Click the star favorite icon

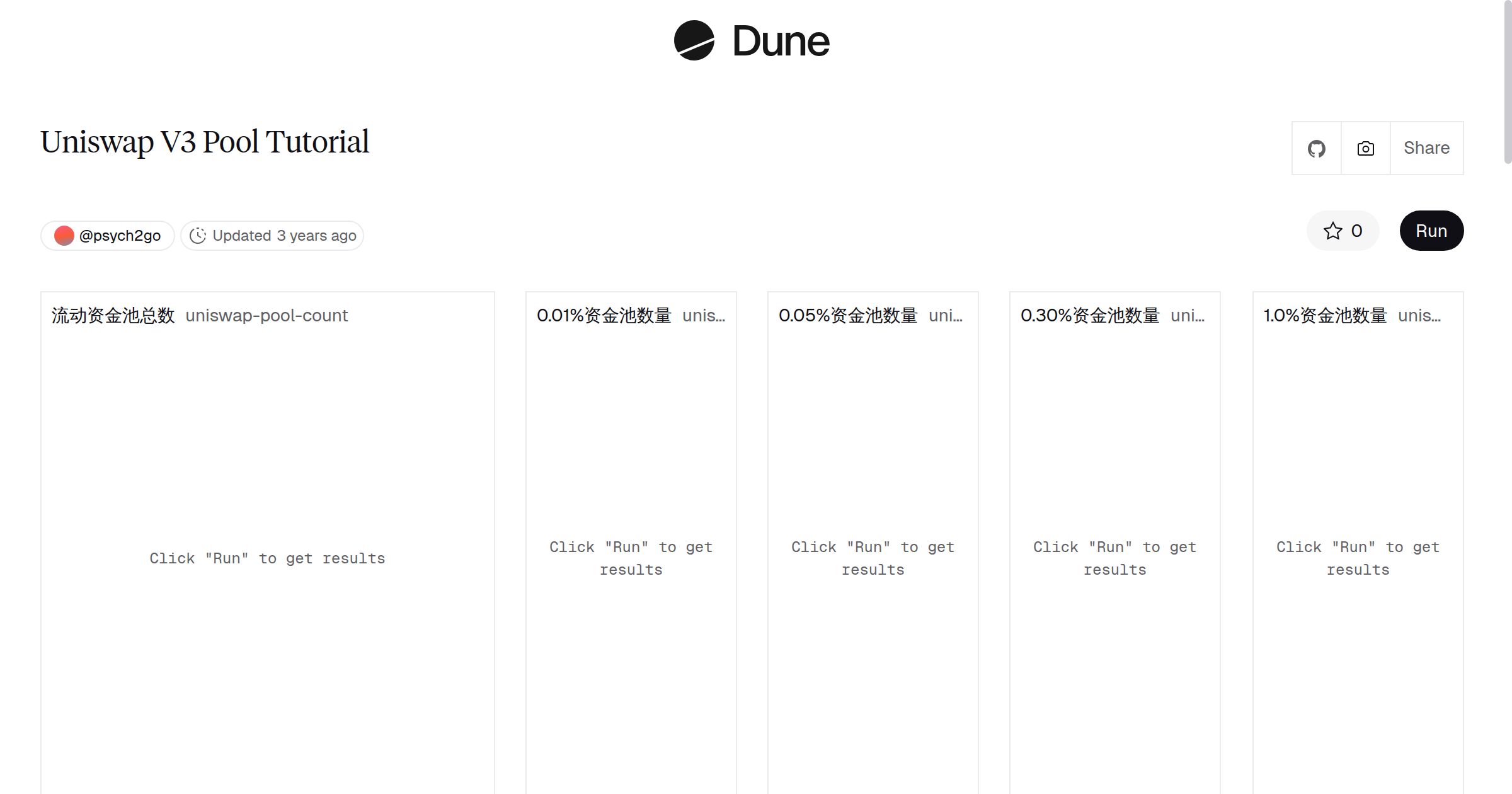tap(1332, 231)
